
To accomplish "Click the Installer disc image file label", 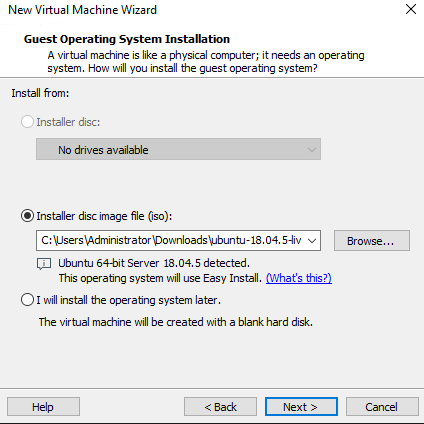I will pyautogui.click(x=104, y=216).
